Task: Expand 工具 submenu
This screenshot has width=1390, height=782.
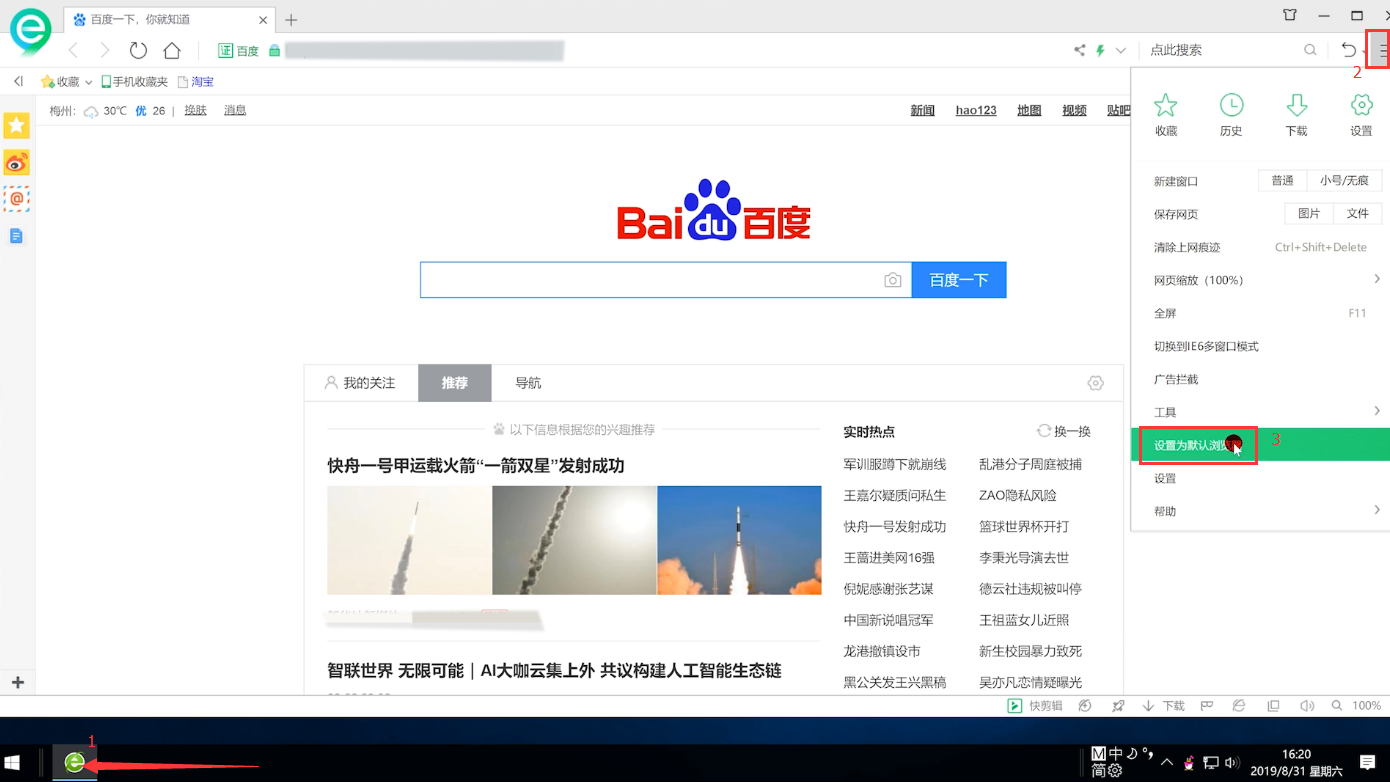Action: [1260, 412]
